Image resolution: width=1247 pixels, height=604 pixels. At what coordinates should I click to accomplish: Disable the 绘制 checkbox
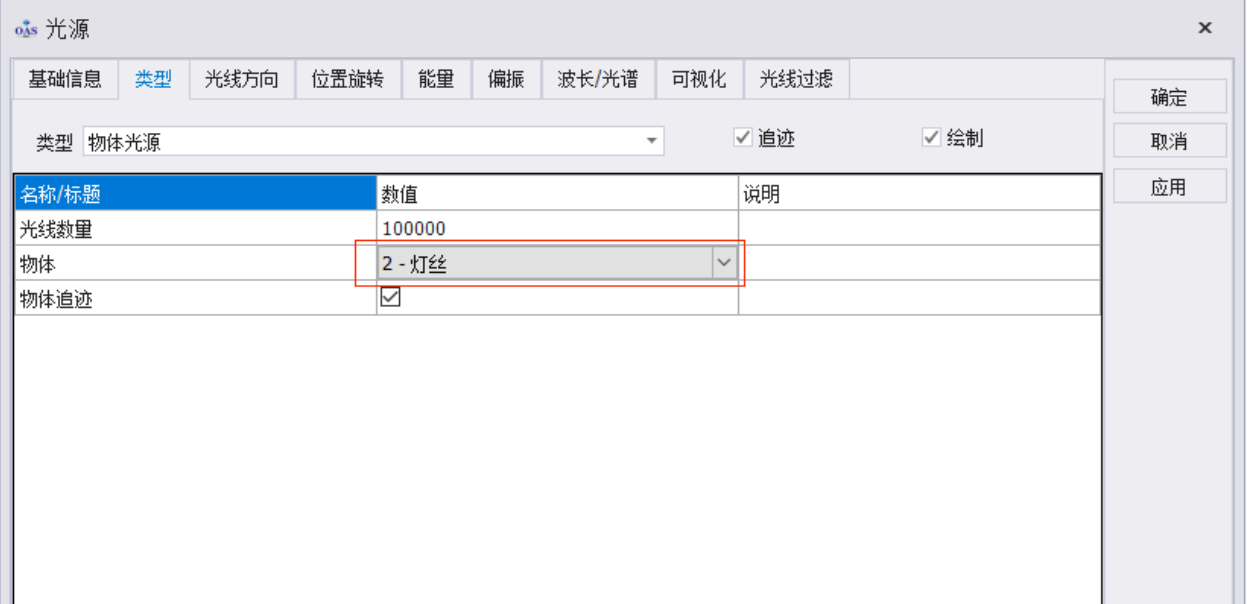(x=931, y=139)
